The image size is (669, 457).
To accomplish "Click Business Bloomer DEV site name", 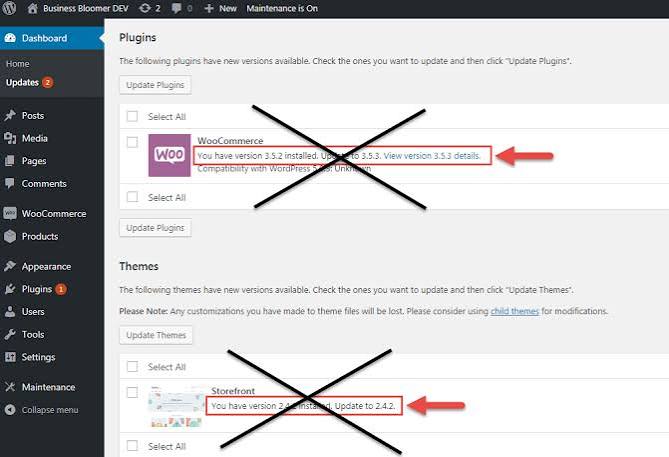I will (86, 8).
